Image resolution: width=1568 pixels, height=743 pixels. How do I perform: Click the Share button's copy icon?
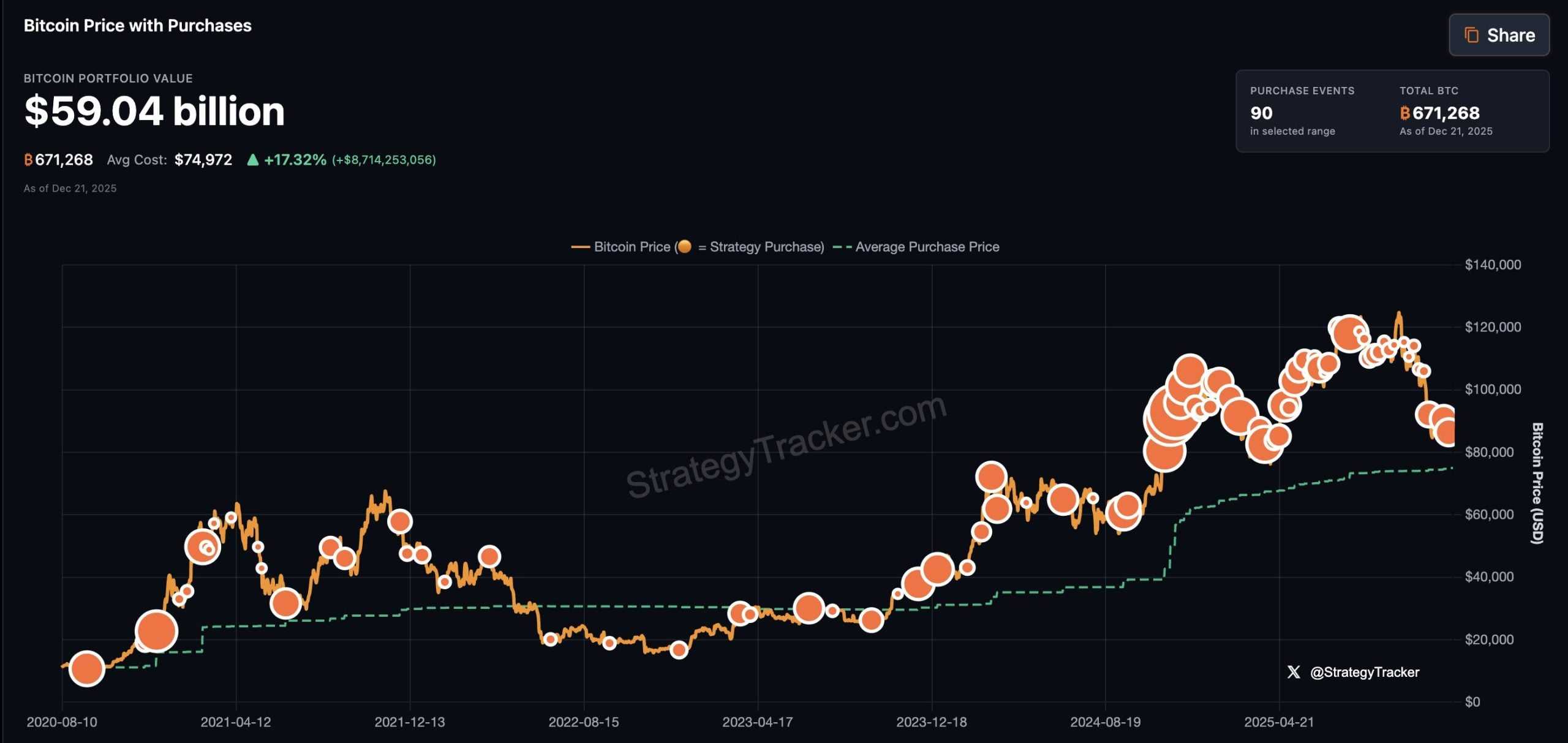tap(1472, 35)
